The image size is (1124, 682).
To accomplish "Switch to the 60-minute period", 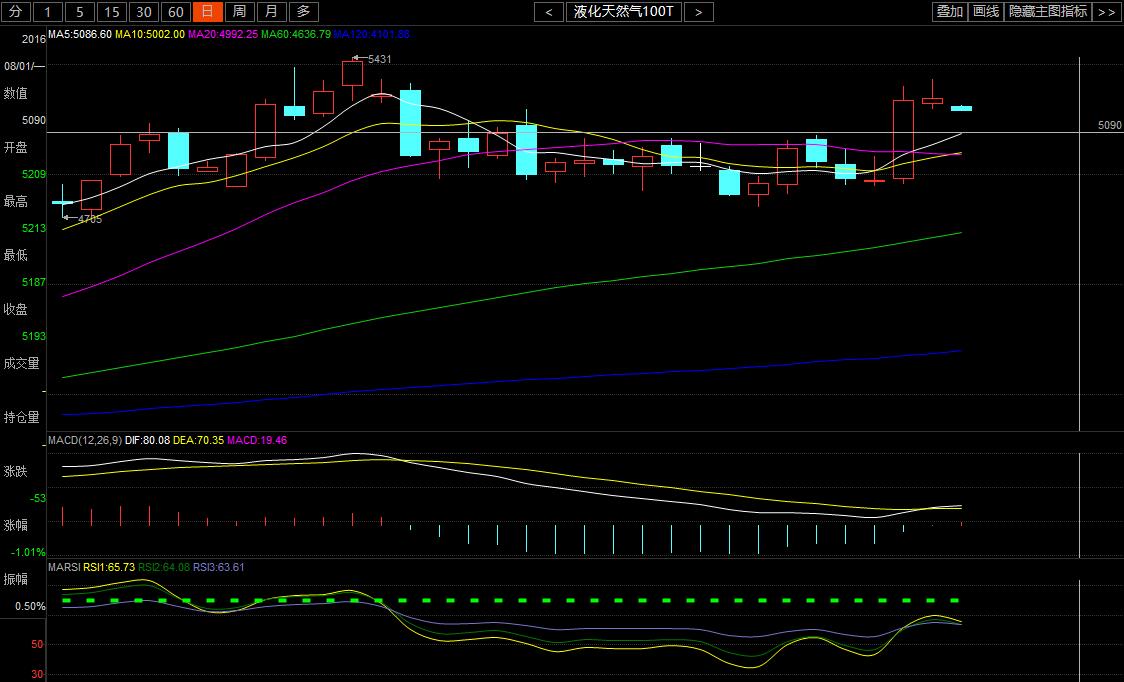I will 175,12.
